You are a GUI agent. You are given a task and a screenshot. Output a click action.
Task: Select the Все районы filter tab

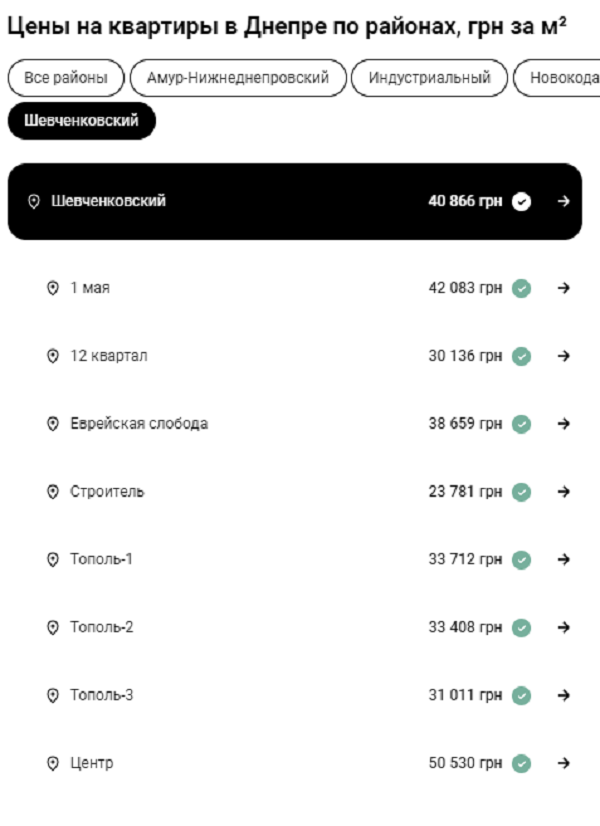click(65, 78)
